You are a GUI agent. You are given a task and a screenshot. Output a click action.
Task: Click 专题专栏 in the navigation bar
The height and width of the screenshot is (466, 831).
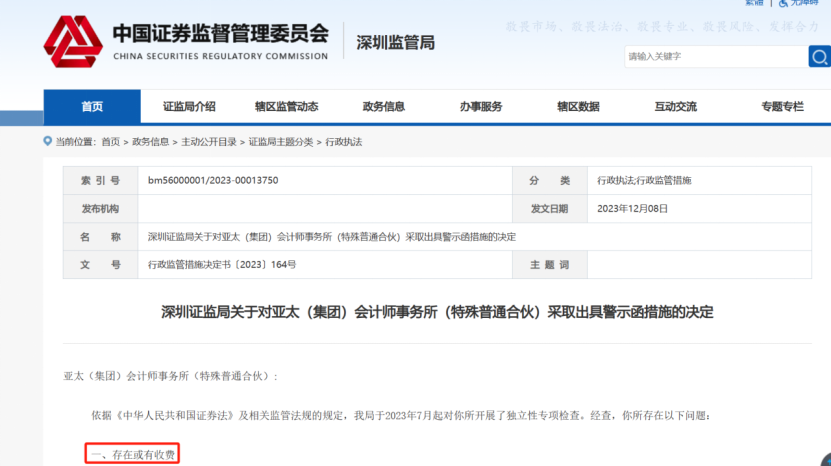[781, 107]
